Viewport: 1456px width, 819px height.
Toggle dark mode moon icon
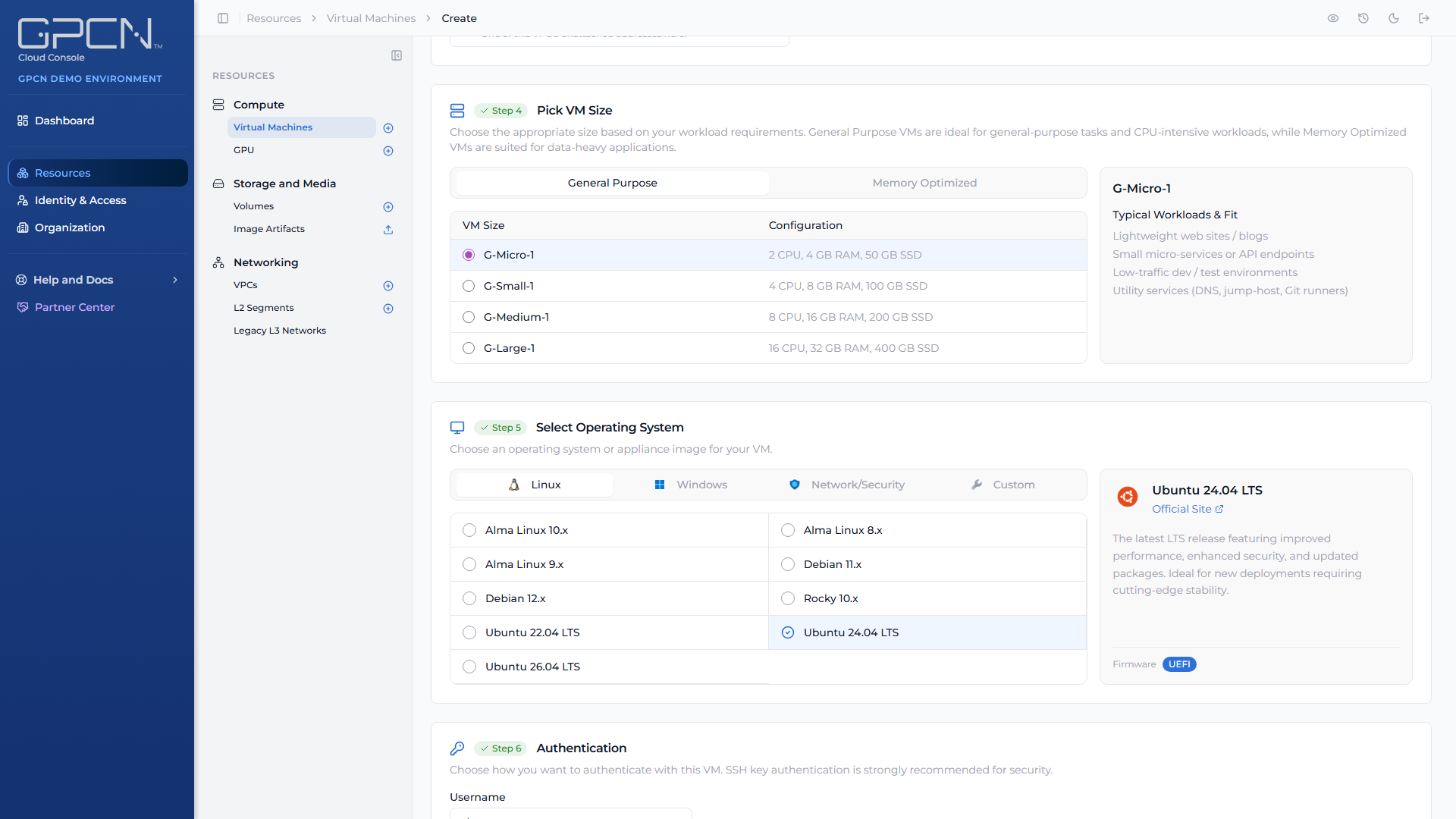[1394, 18]
